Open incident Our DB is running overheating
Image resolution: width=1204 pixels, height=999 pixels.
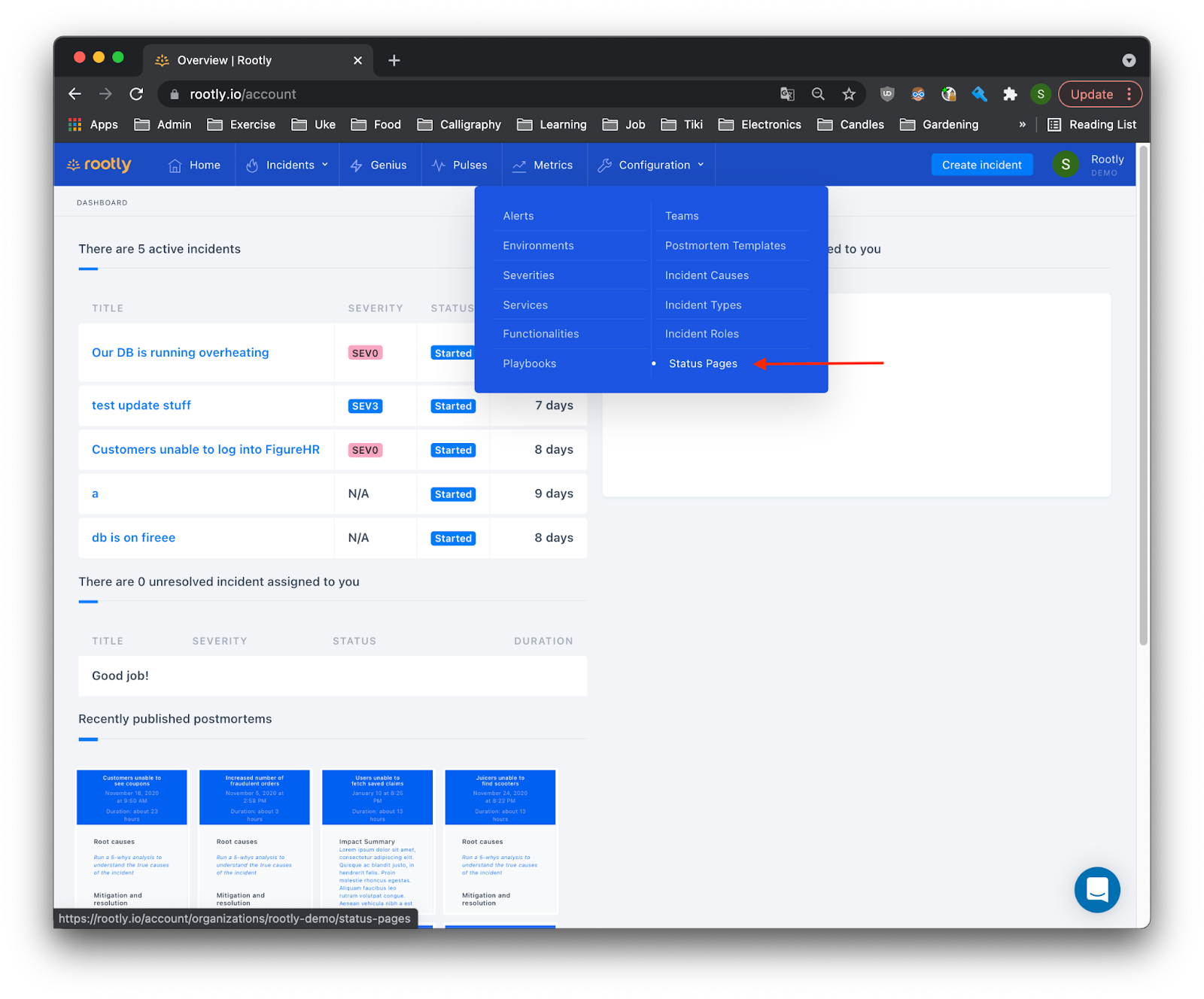(180, 353)
